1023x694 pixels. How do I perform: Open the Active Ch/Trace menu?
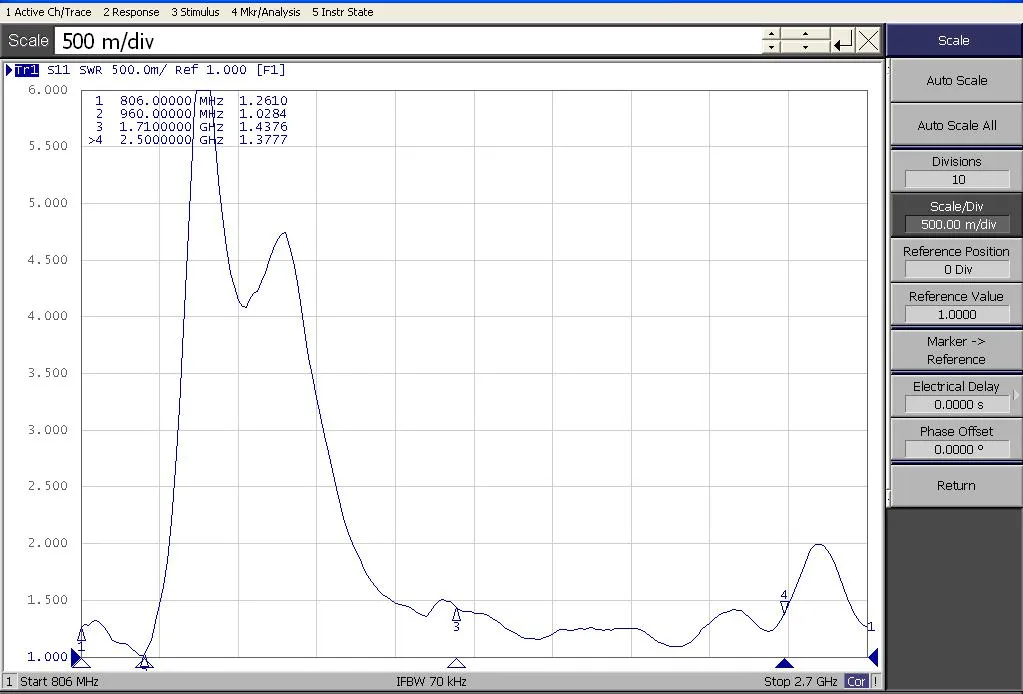47,12
